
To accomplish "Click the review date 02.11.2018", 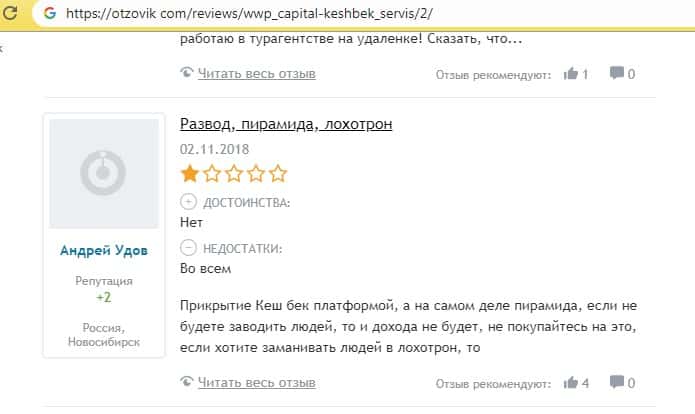I will click(215, 149).
